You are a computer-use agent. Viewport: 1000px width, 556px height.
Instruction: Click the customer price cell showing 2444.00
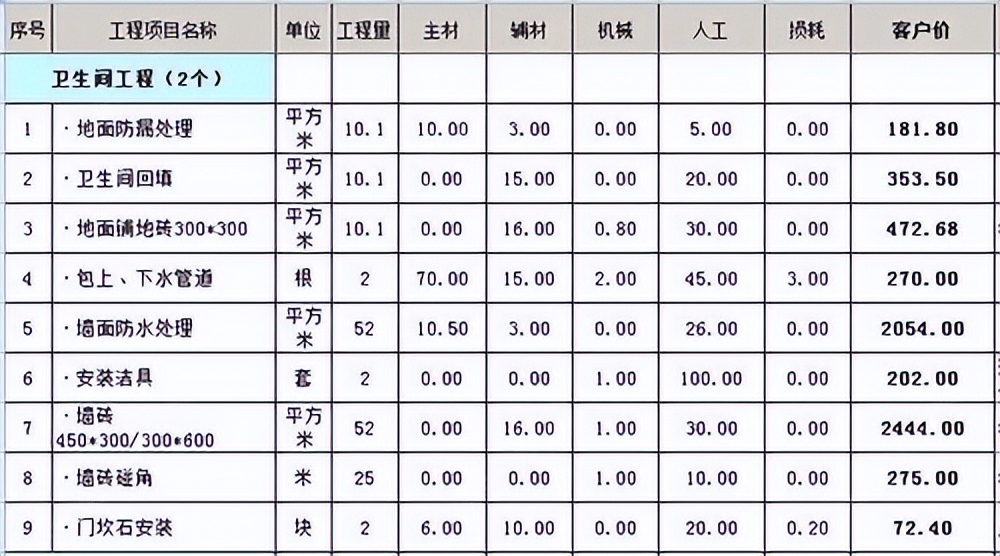click(x=923, y=429)
